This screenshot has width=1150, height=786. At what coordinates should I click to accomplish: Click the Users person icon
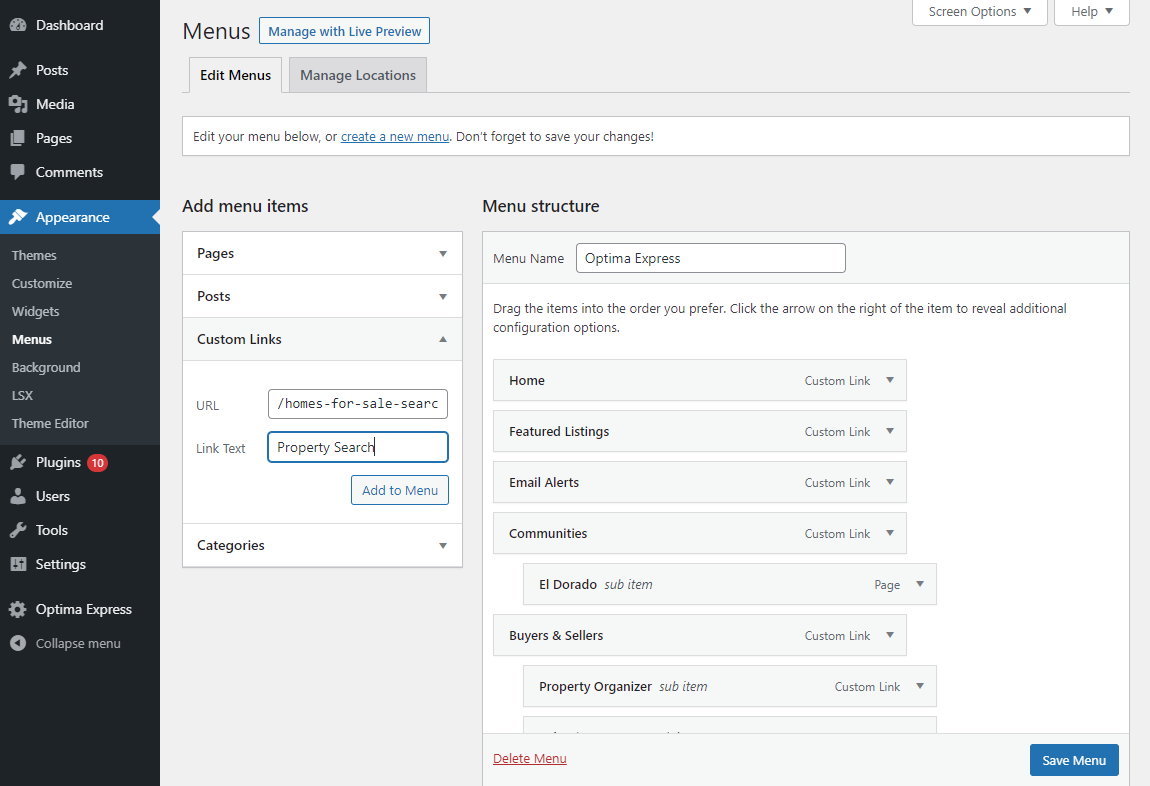tap(18, 496)
